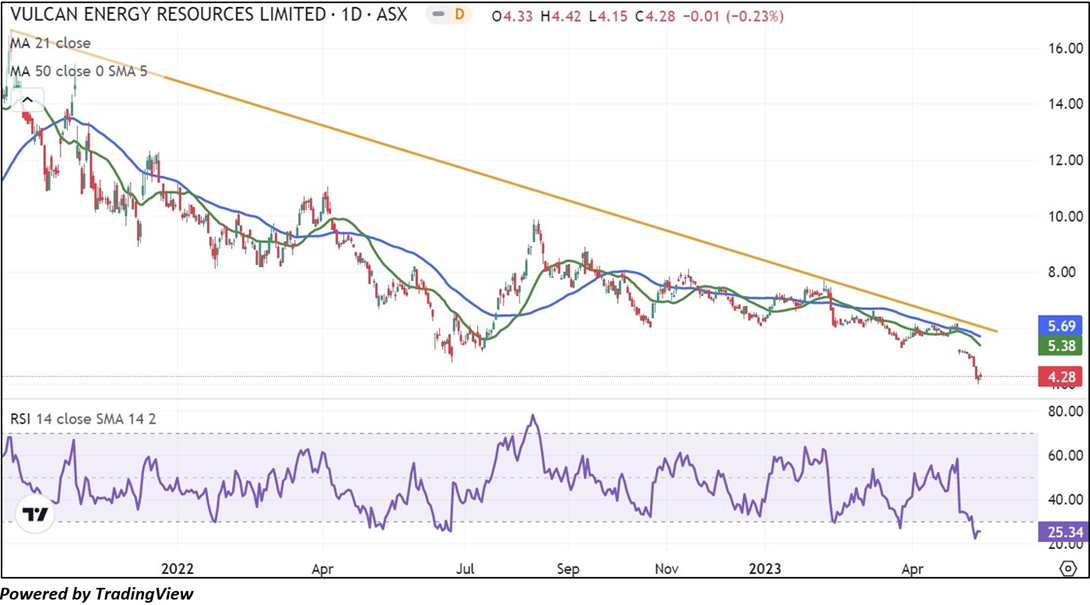Click the Apr label after 2022 on time axis
Screen dimensions: 1090x605
tap(322, 569)
